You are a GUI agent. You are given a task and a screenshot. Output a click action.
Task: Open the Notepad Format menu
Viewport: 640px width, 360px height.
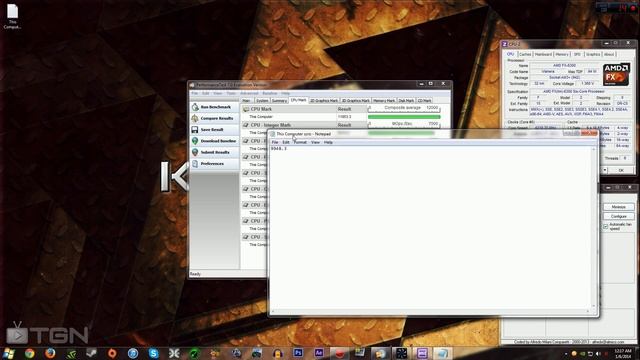pos(300,142)
